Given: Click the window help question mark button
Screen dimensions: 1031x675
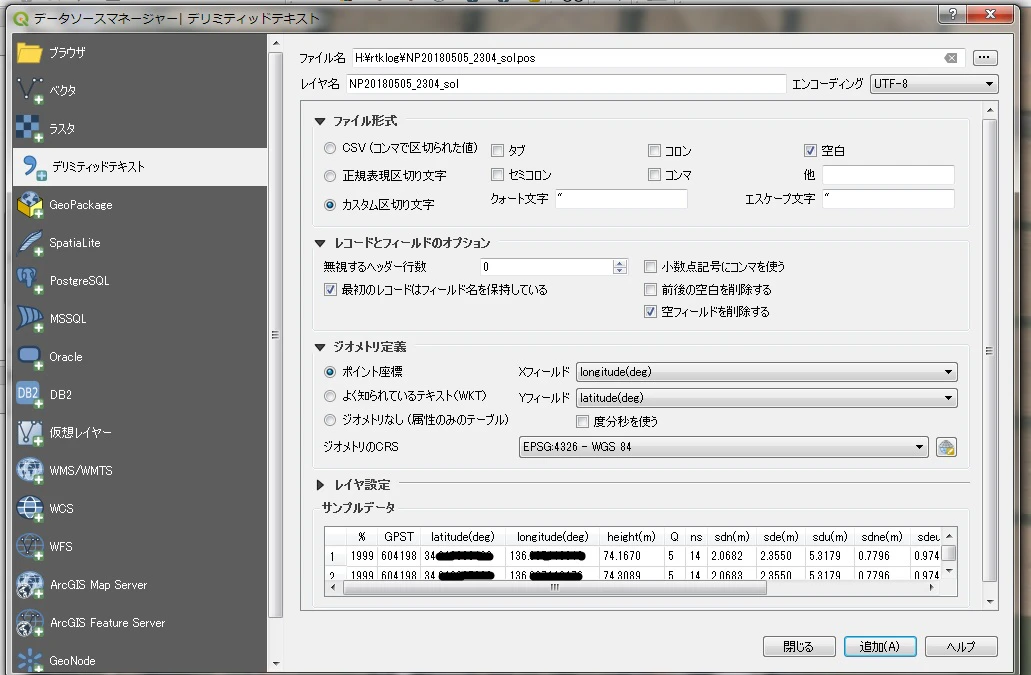Looking at the screenshot, I should pyautogui.click(x=952, y=14).
